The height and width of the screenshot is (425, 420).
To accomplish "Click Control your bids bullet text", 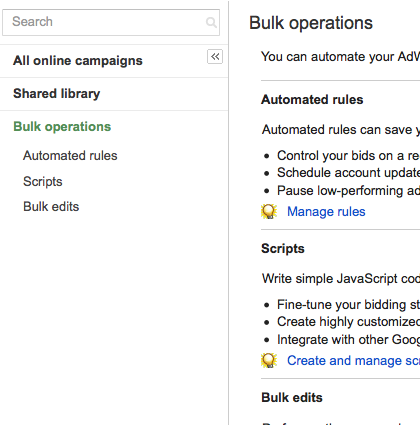I will [x=348, y=156].
